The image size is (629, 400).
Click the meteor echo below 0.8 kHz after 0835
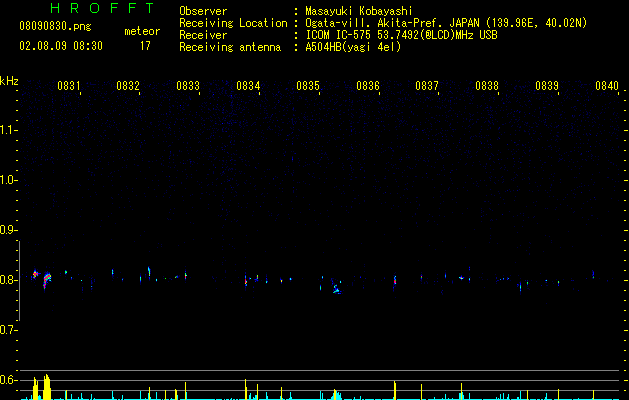(337, 289)
